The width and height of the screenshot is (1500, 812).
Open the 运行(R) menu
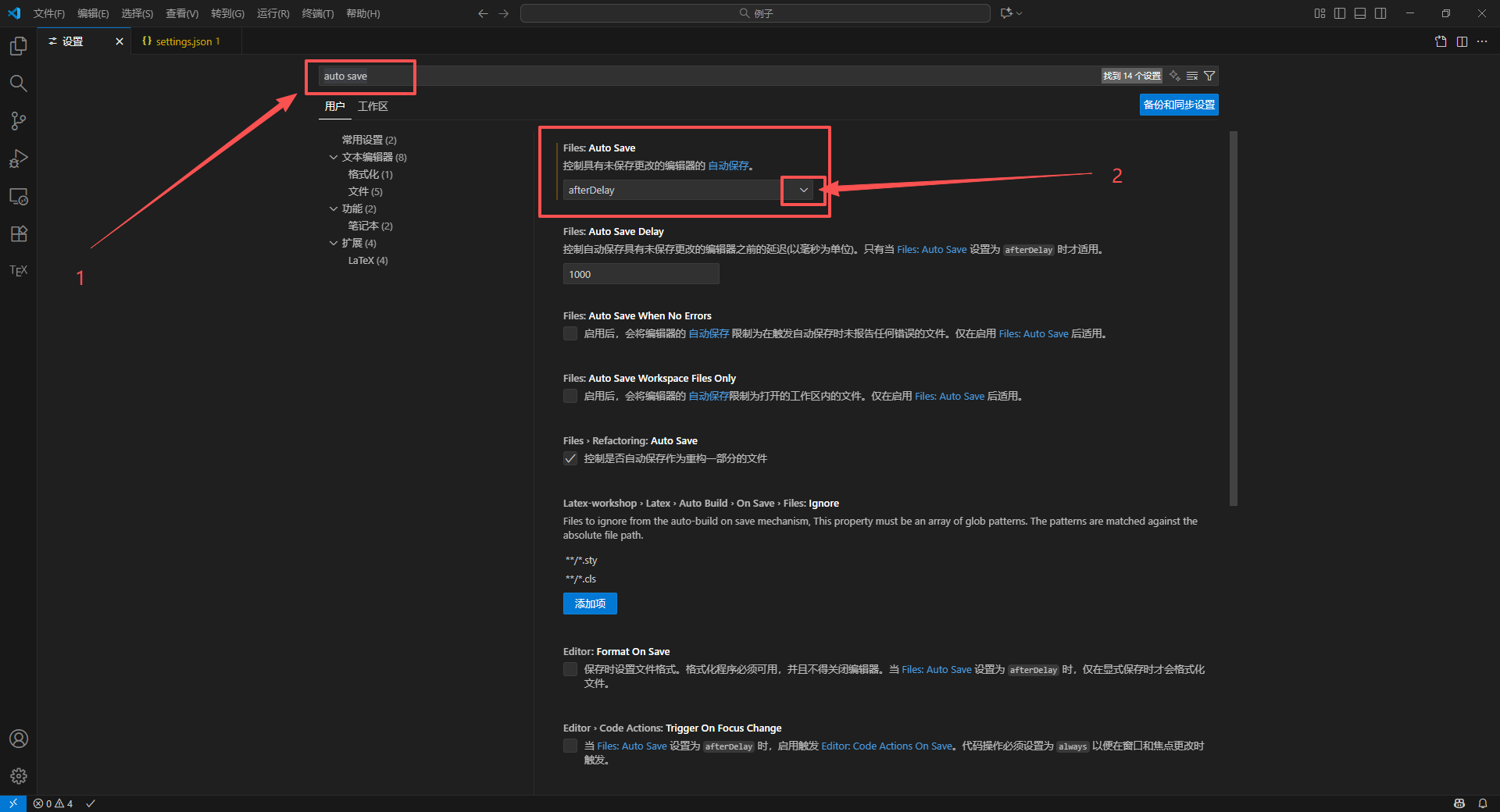273,13
